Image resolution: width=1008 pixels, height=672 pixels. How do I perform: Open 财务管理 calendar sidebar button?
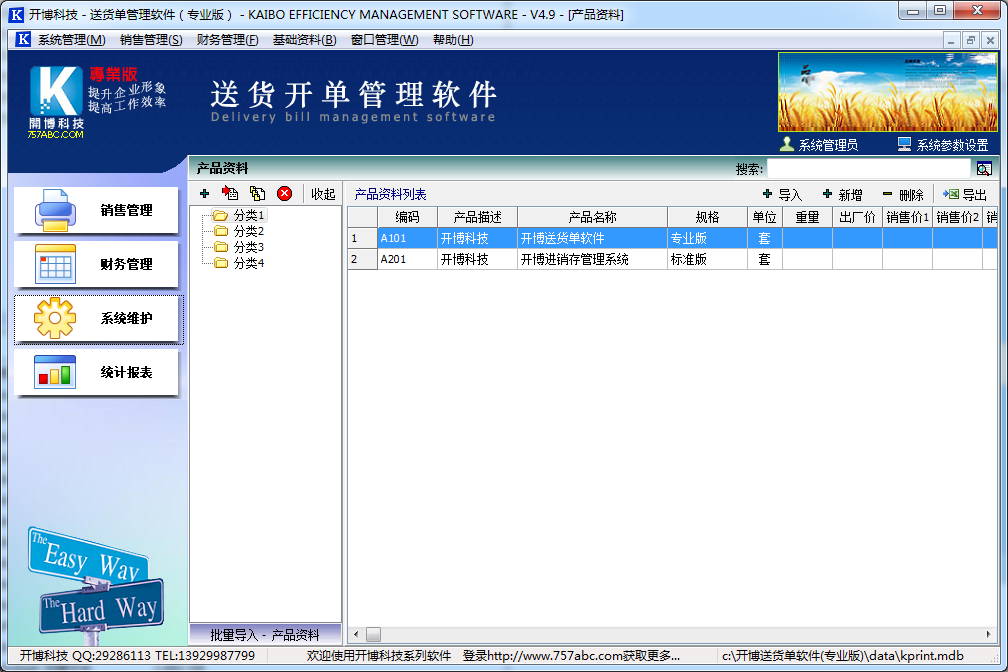[97, 265]
